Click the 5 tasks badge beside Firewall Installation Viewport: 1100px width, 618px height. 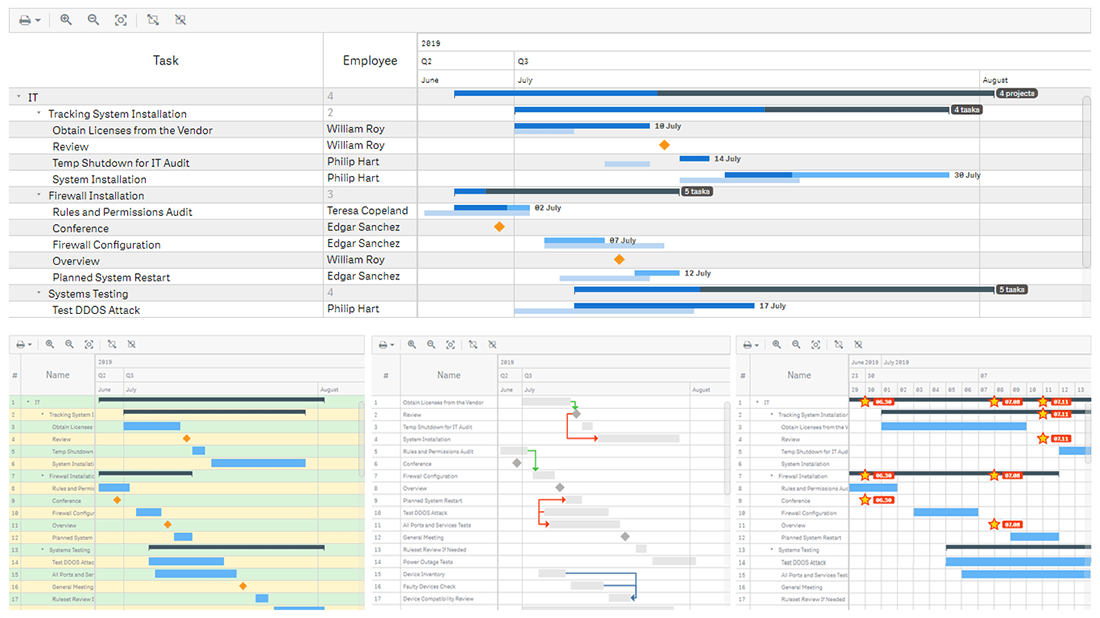tap(696, 190)
